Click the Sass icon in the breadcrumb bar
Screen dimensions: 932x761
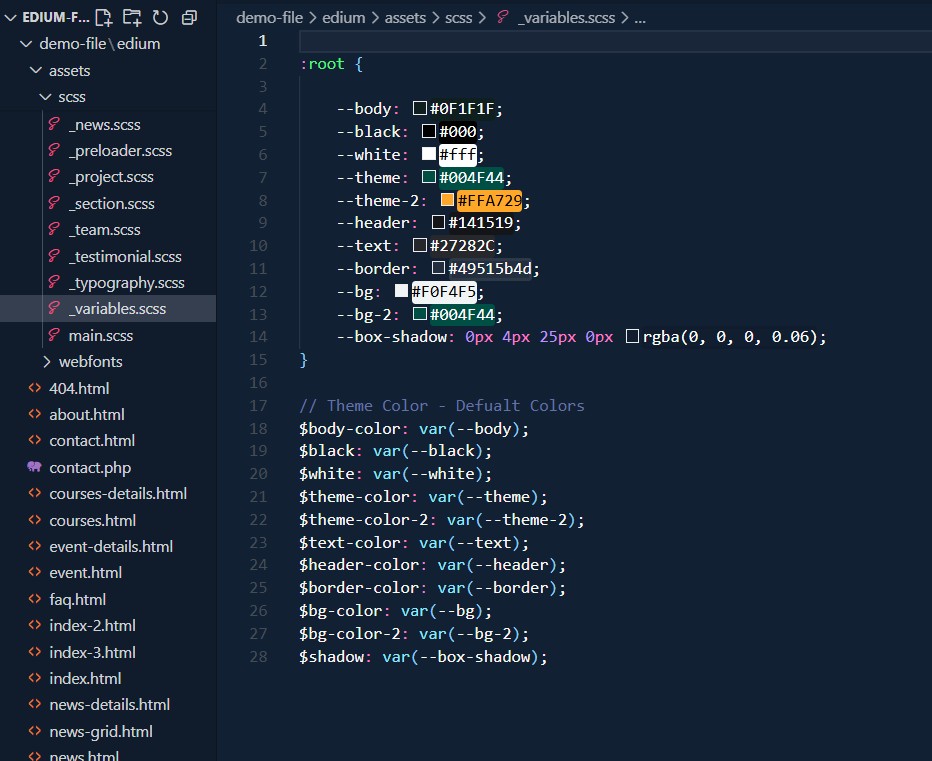point(502,18)
